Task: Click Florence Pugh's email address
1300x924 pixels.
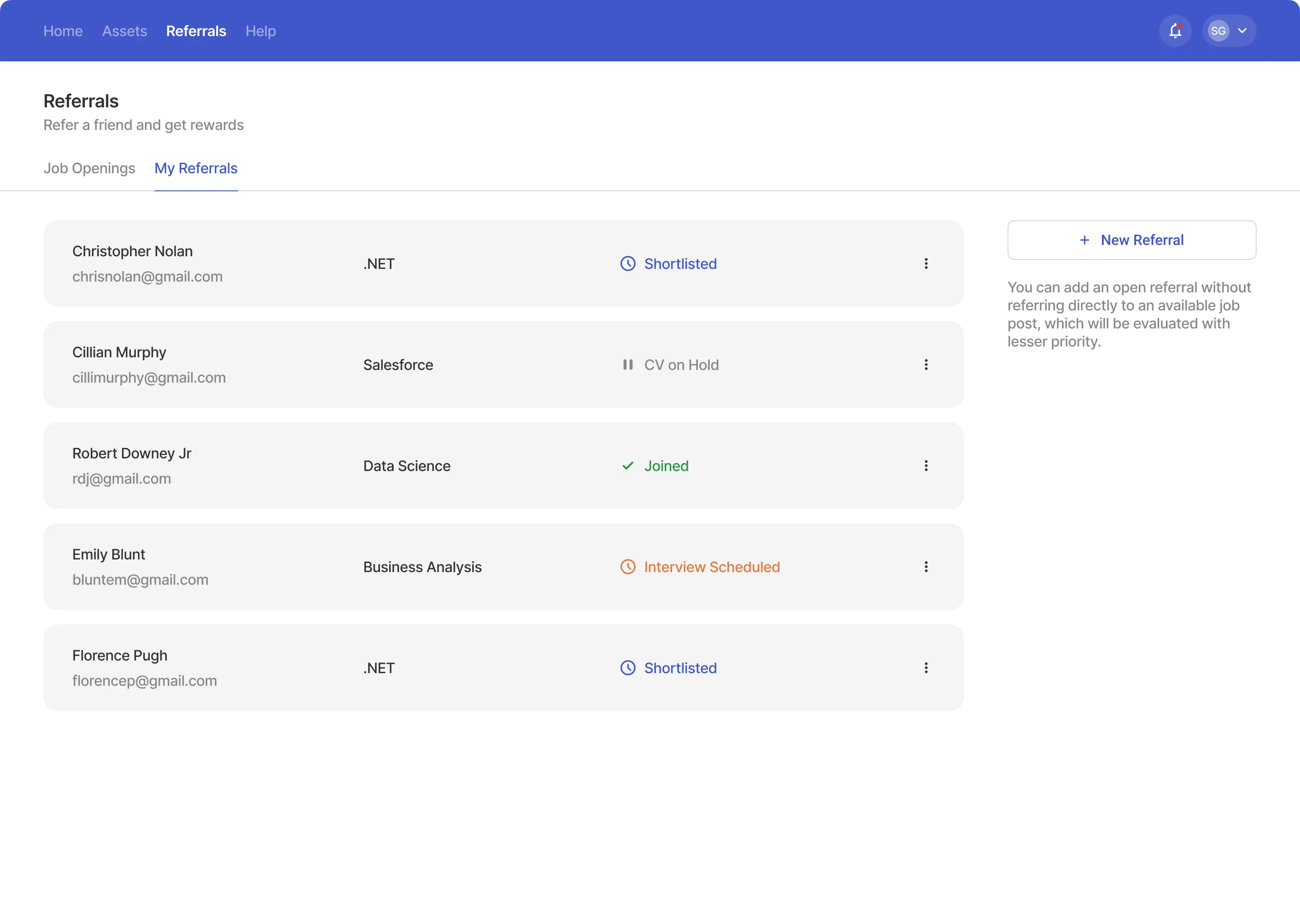Action: 144,681
